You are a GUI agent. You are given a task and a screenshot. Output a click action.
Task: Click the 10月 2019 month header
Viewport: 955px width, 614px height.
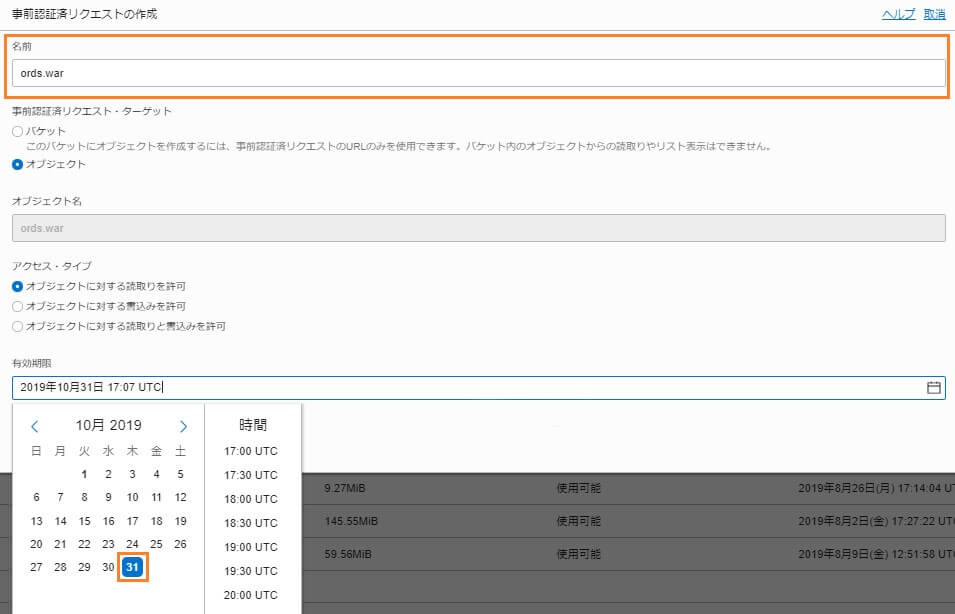[108, 425]
